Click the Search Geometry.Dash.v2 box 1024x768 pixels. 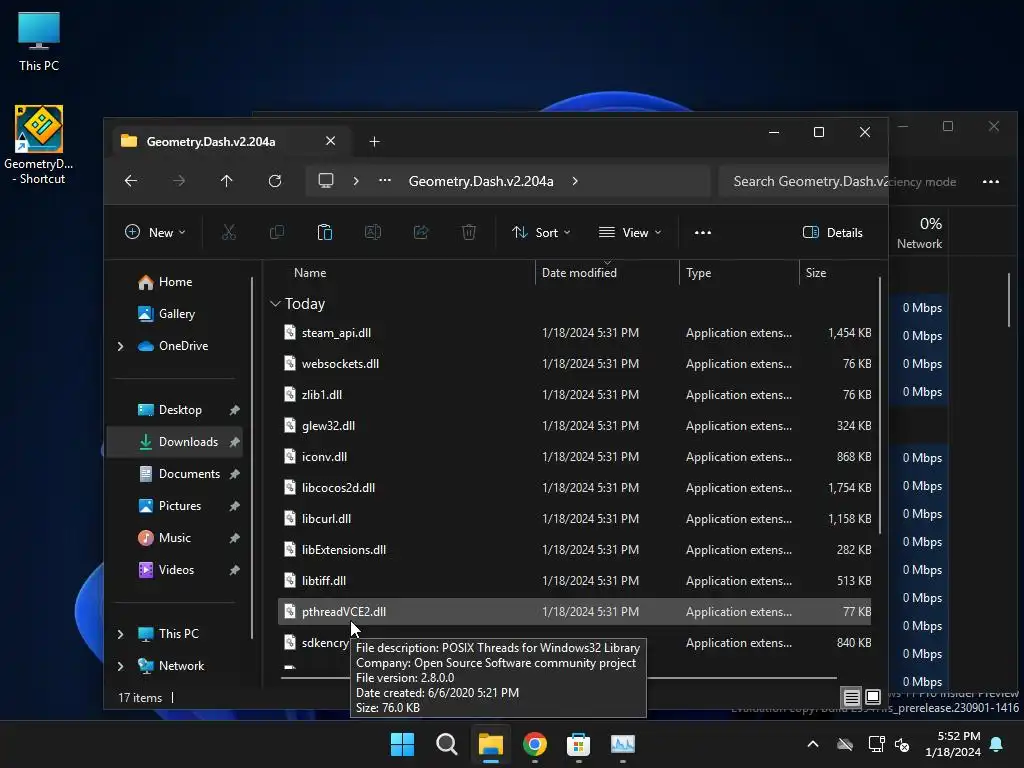pyautogui.click(x=803, y=181)
